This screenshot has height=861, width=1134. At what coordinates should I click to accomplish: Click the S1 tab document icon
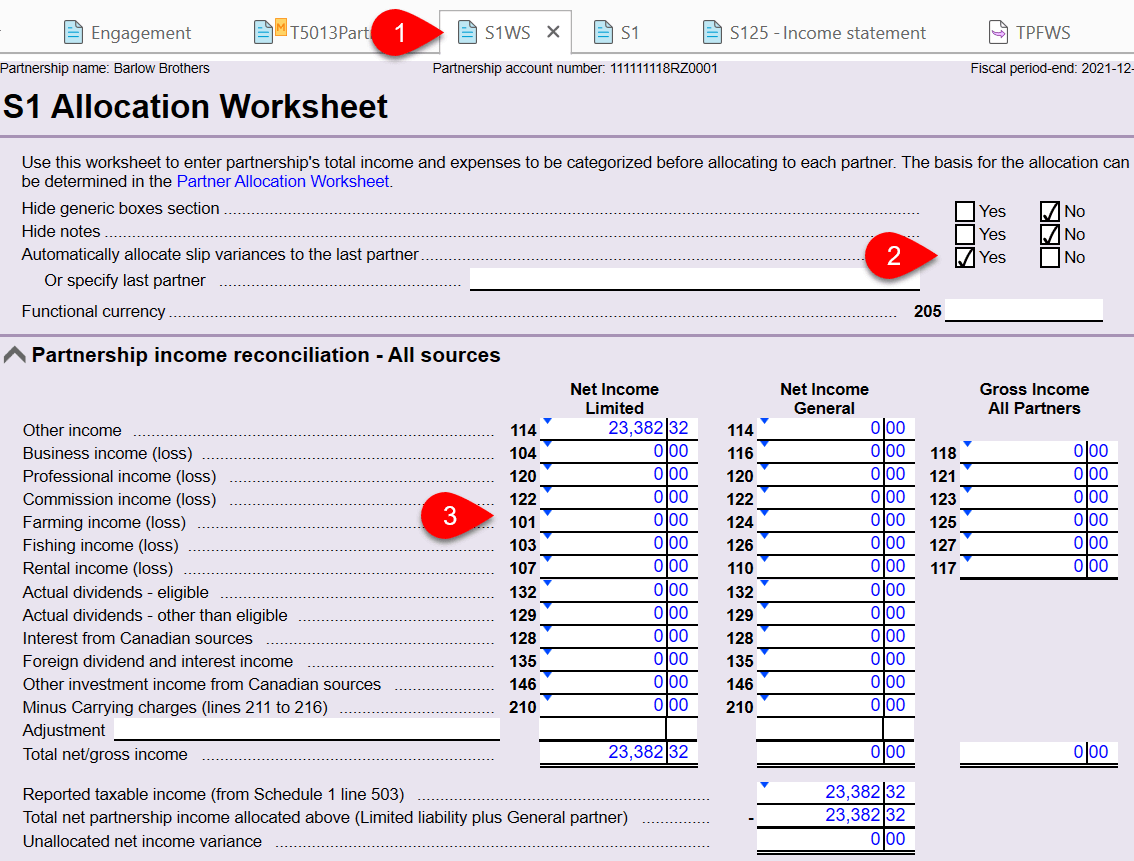point(602,33)
